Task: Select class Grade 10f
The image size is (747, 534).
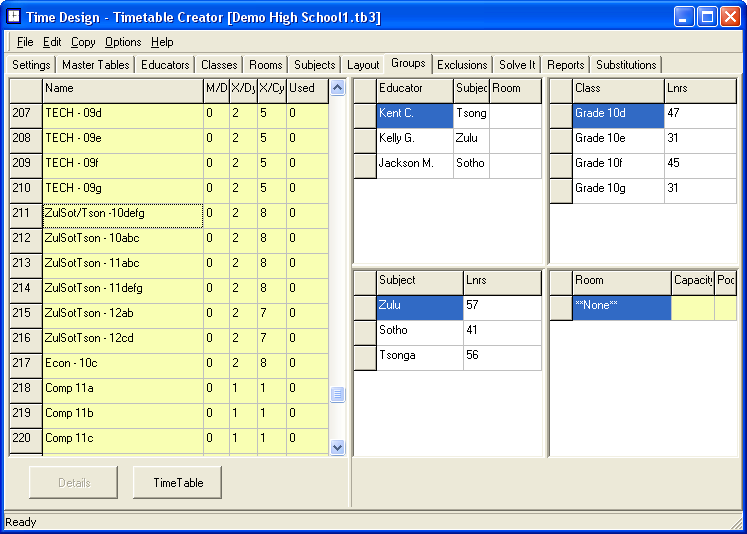Action: tap(618, 163)
